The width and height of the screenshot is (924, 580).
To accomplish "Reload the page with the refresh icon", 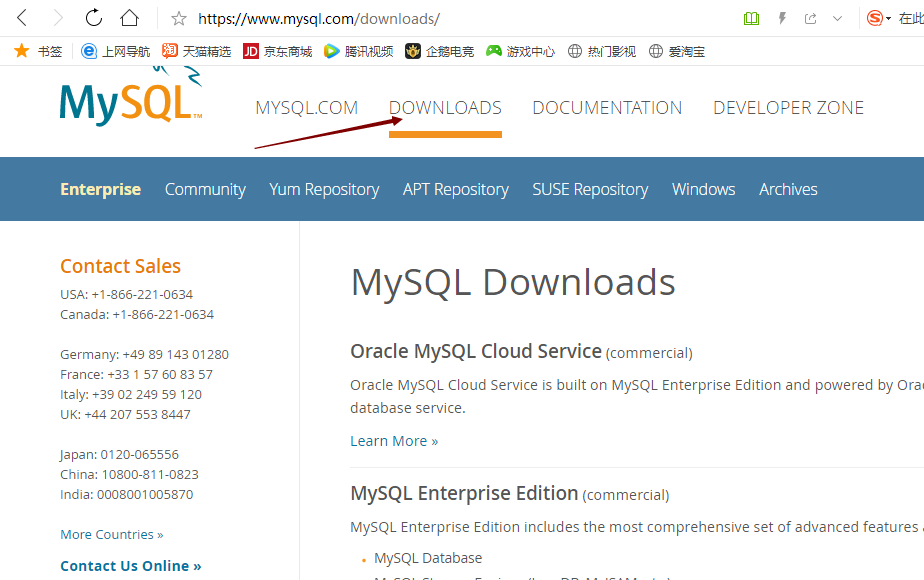I will click(94, 18).
